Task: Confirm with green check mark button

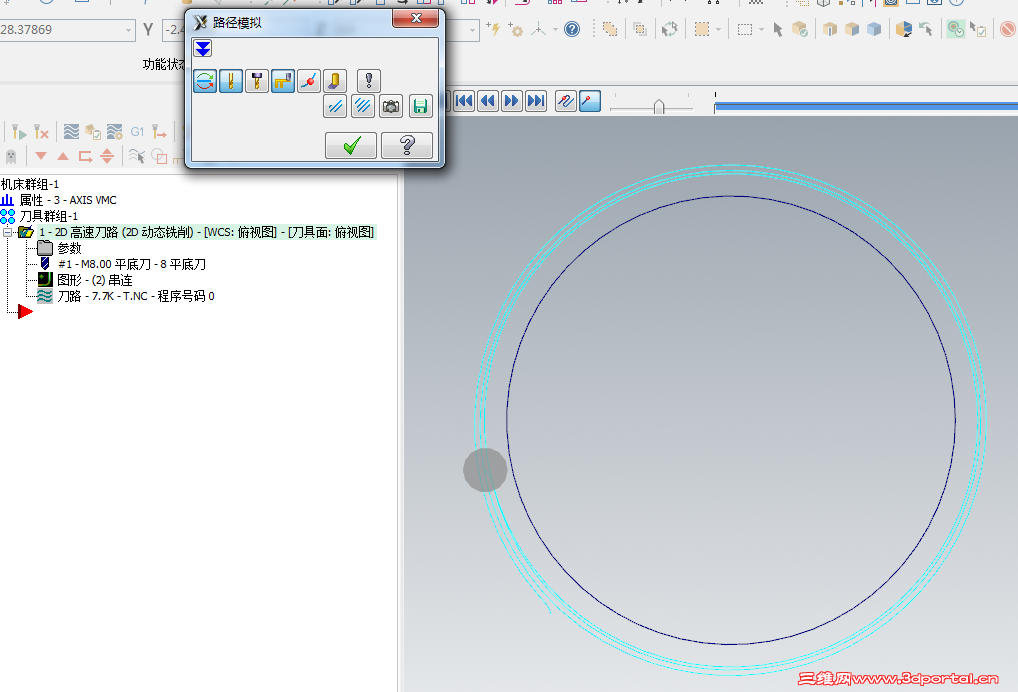Action: point(351,145)
